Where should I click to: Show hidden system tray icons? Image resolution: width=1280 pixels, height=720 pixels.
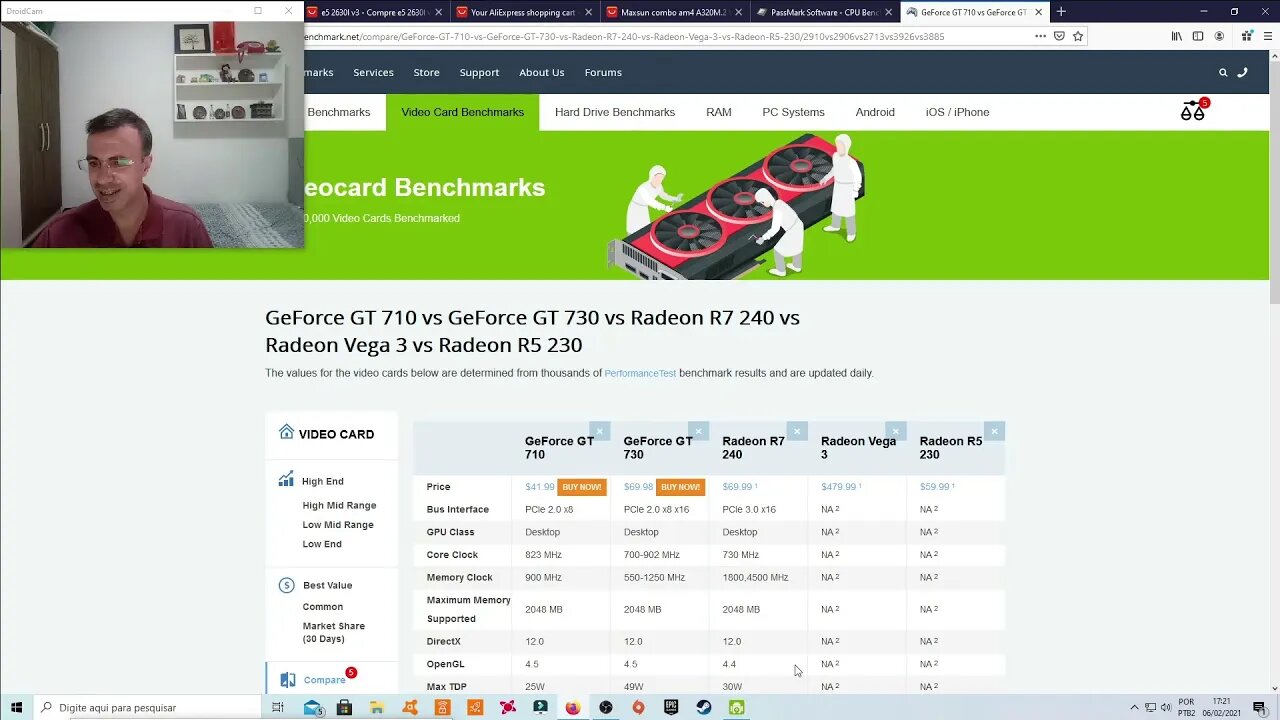pyautogui.click(x=1134, y=707)
